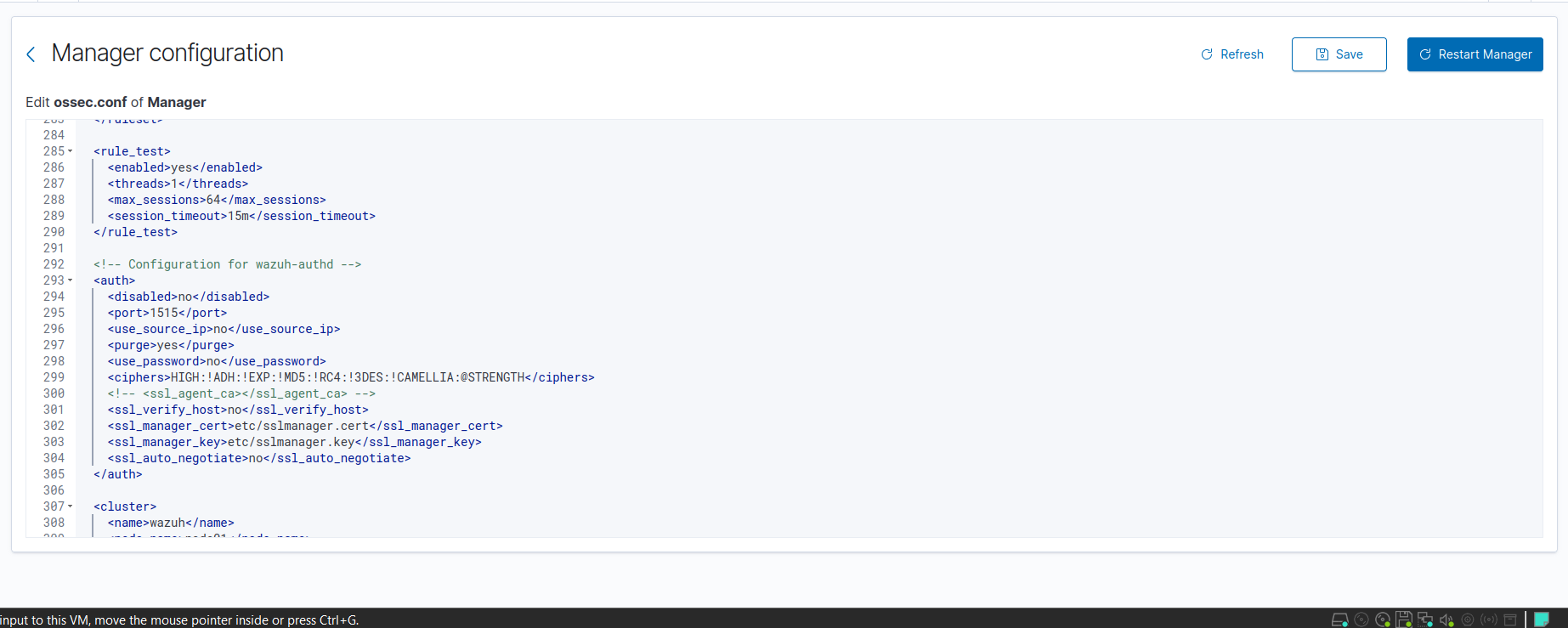Click the sound card speaker icon
1568x628 pixels.
click(x=1446, y=620)
